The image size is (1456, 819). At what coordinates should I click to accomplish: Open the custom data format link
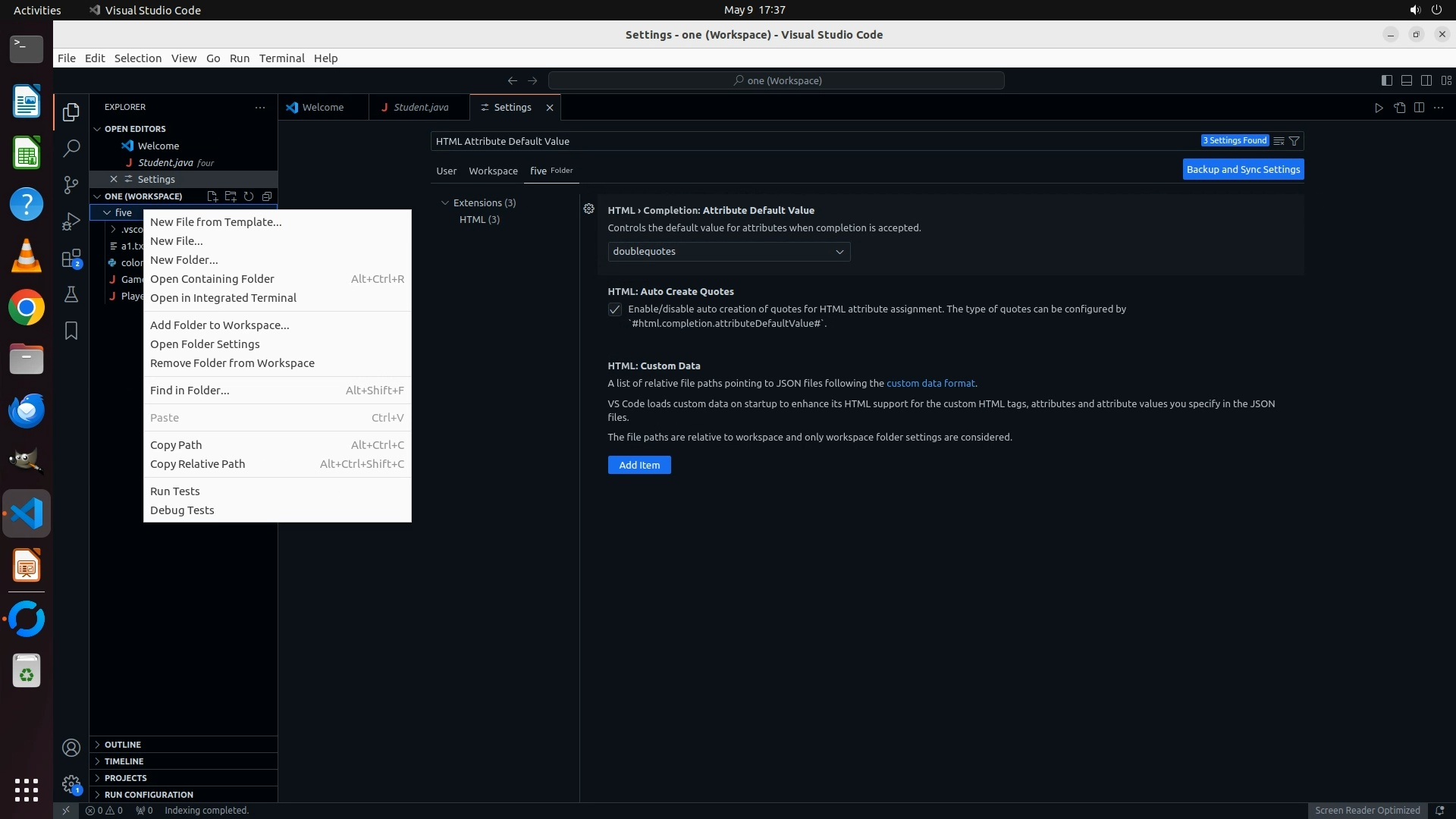pos(930,383)
